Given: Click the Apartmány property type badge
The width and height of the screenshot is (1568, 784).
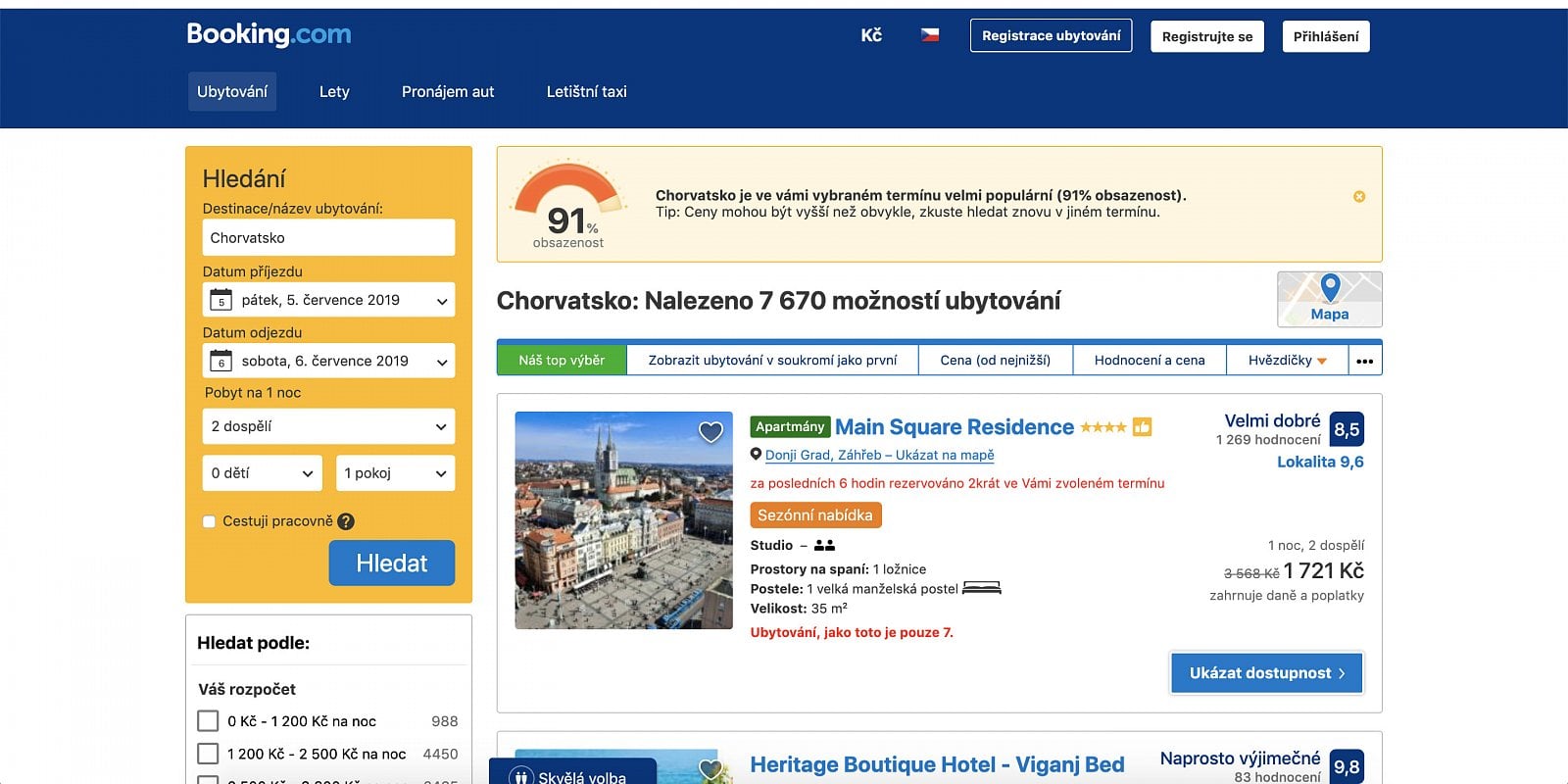Looking at the screenshot, I should pyautogui.click(x=790, y=427).
